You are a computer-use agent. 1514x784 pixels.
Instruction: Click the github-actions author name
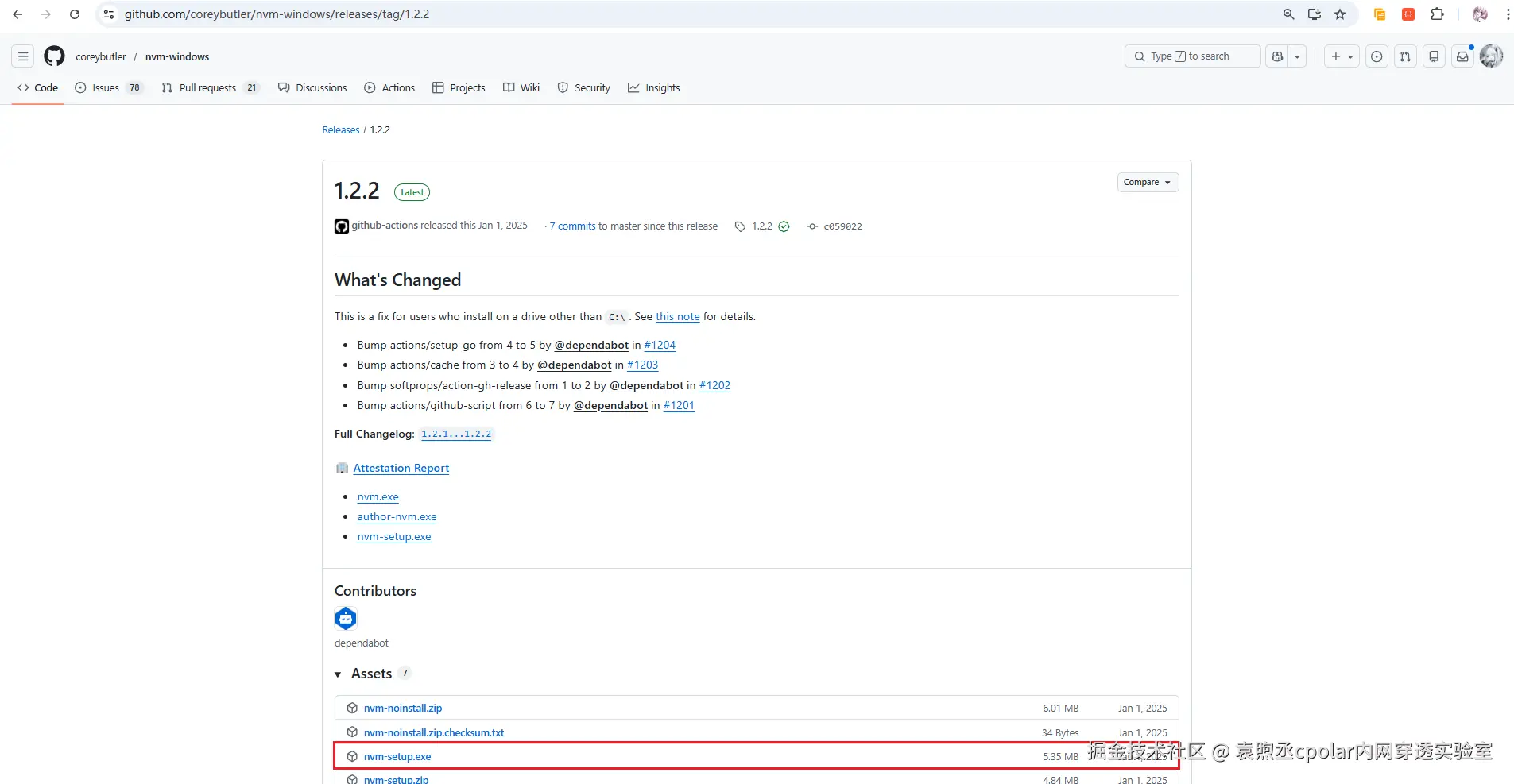[x=385, y=226]
